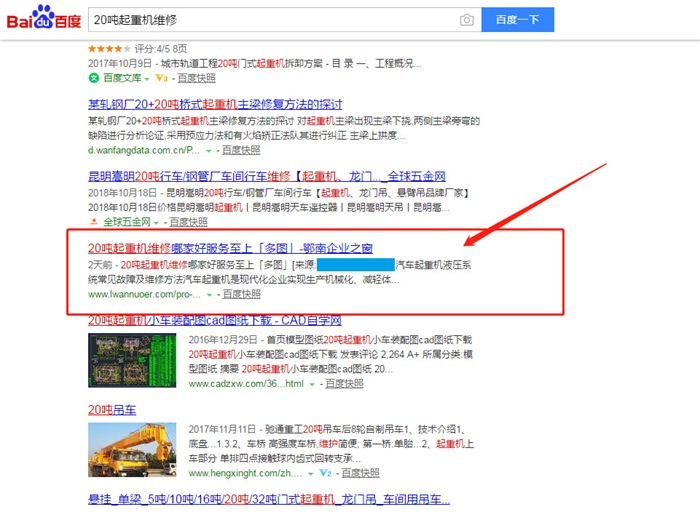Open the 20吨吊车 result title

pos(112,410)
